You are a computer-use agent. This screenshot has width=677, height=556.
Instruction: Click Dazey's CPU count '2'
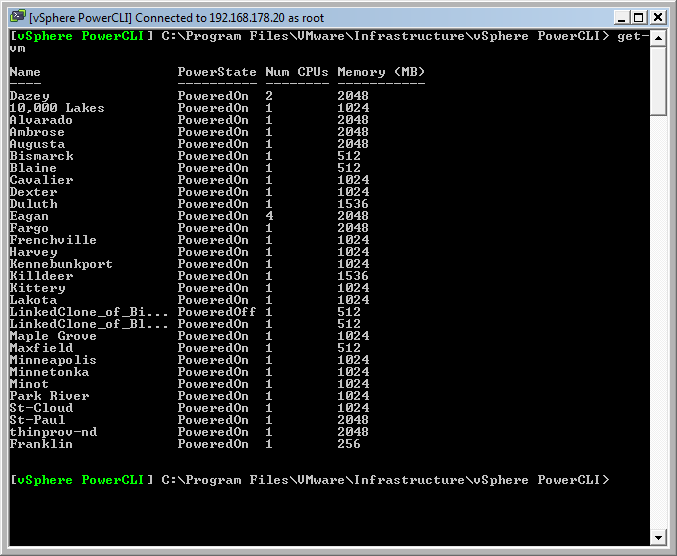tap(269, 96)
